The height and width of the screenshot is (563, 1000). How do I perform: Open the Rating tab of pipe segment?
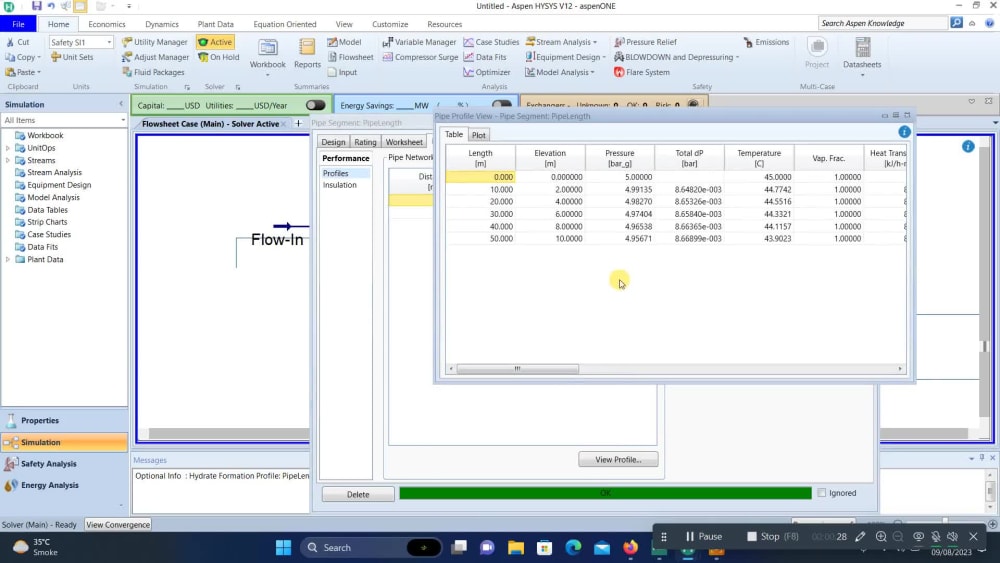click(x=365, y=142)
